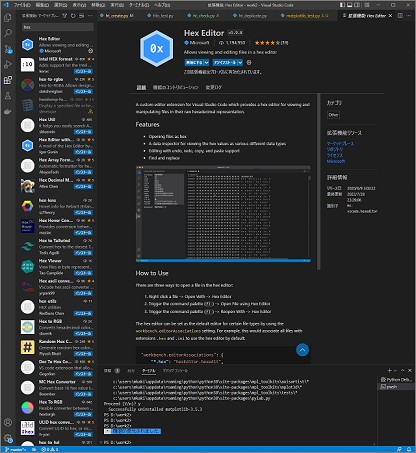Open the terminal launch profile dropdown

(x=396, y=370)
